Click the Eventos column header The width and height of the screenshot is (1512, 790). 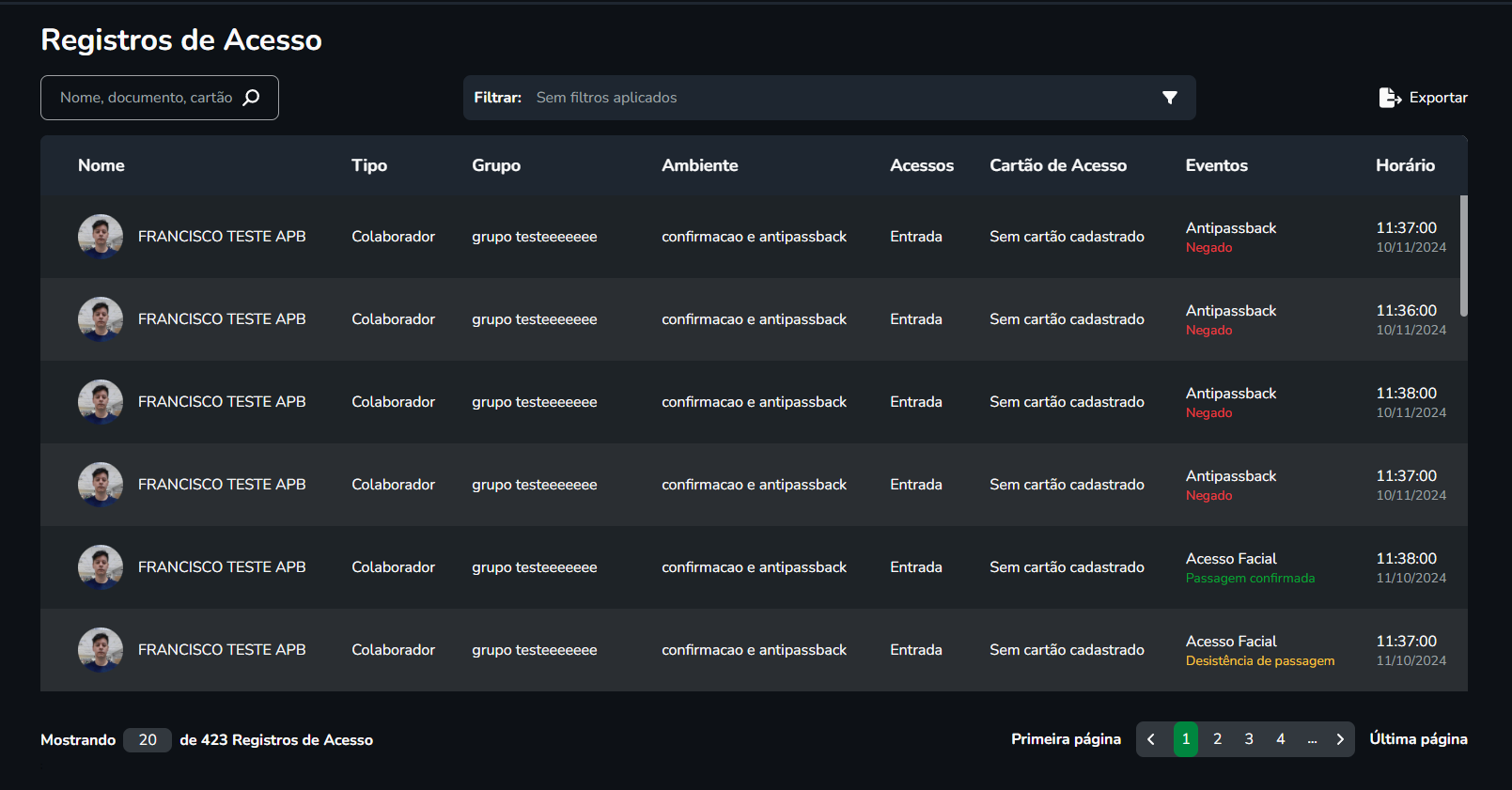click(x=1216, y=165)
